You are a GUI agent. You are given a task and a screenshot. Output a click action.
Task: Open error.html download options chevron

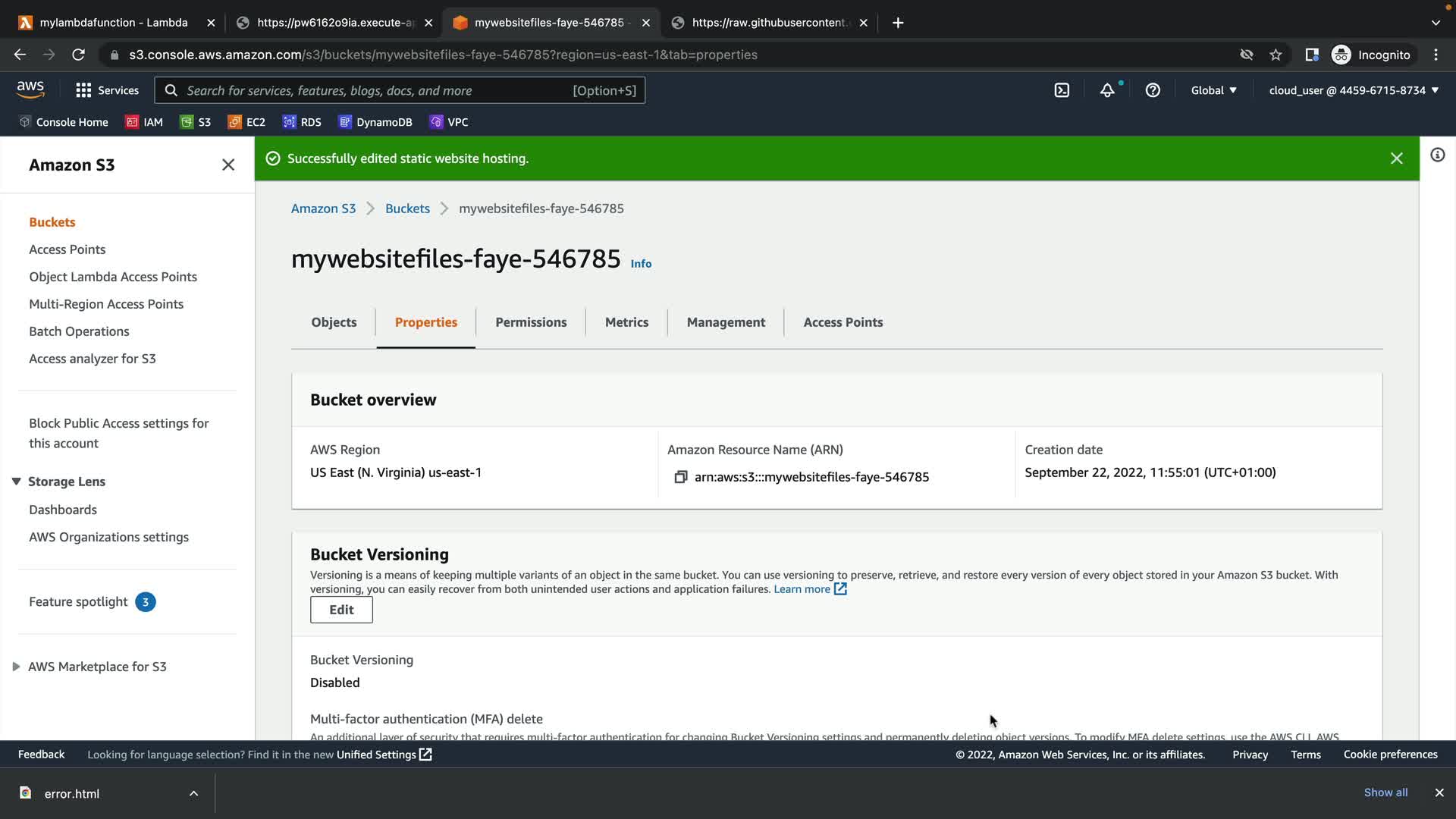pos(193,793)
